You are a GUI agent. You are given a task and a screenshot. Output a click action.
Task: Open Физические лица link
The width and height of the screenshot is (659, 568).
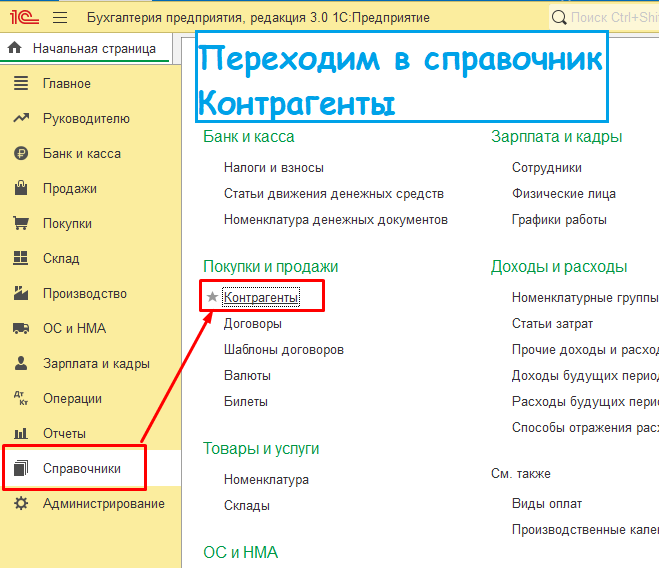564,194
